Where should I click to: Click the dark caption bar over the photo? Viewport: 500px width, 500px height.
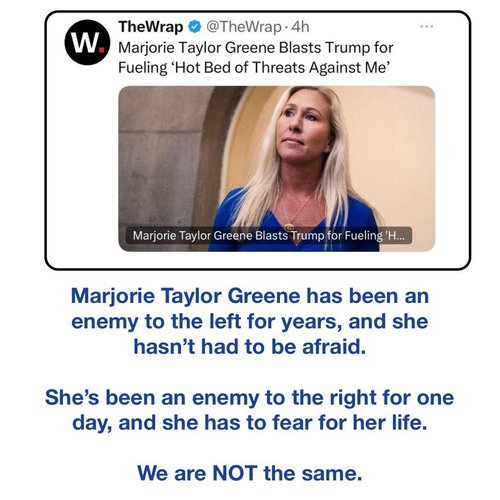(x=268, y=235)
